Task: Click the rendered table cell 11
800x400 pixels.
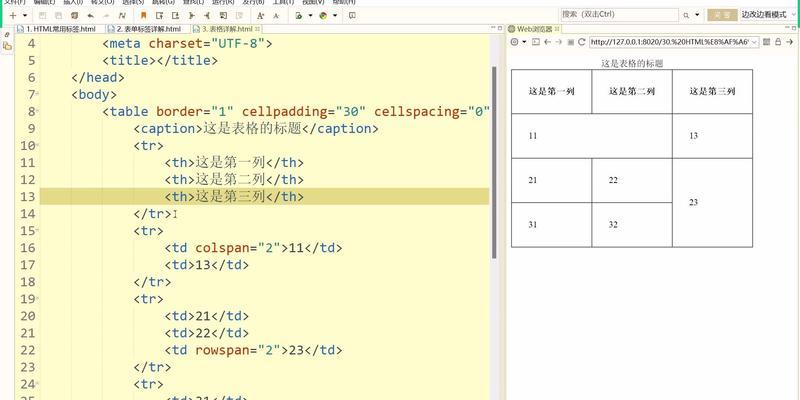Action: click(592, 136)
